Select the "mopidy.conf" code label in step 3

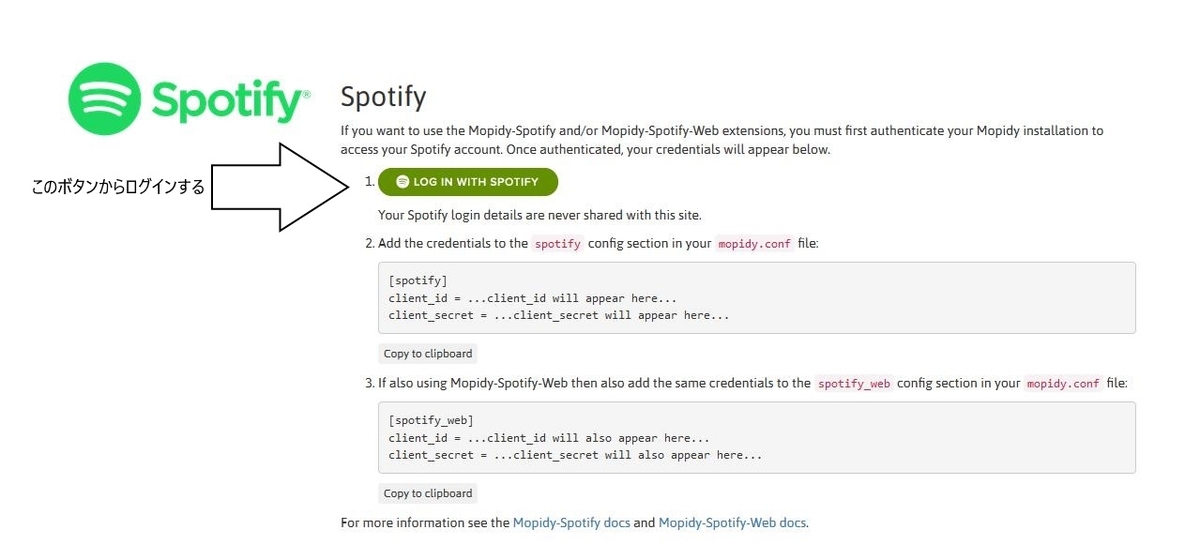click(x=1063, y=384)
